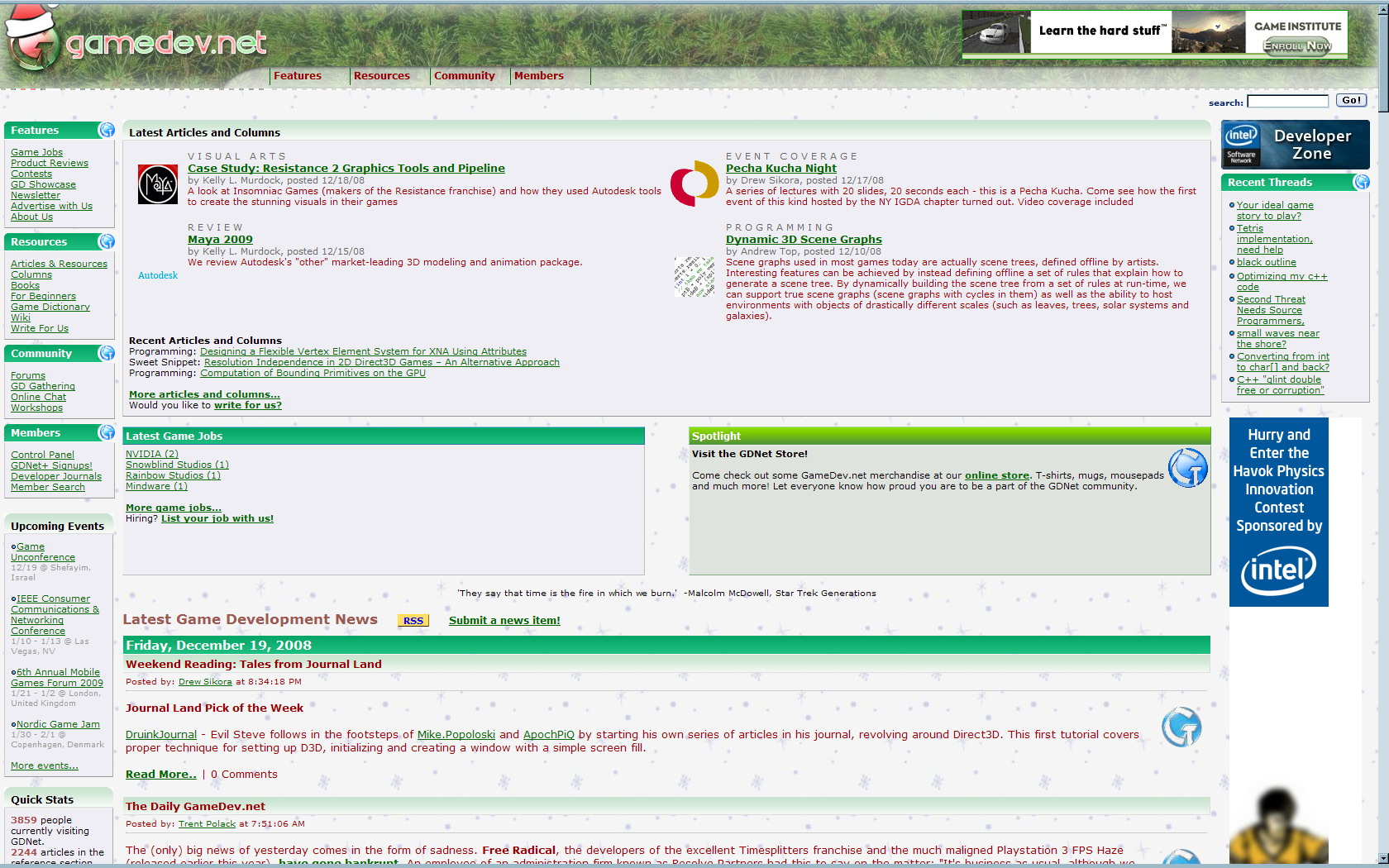Open Drew Sikora poster link

205,682
